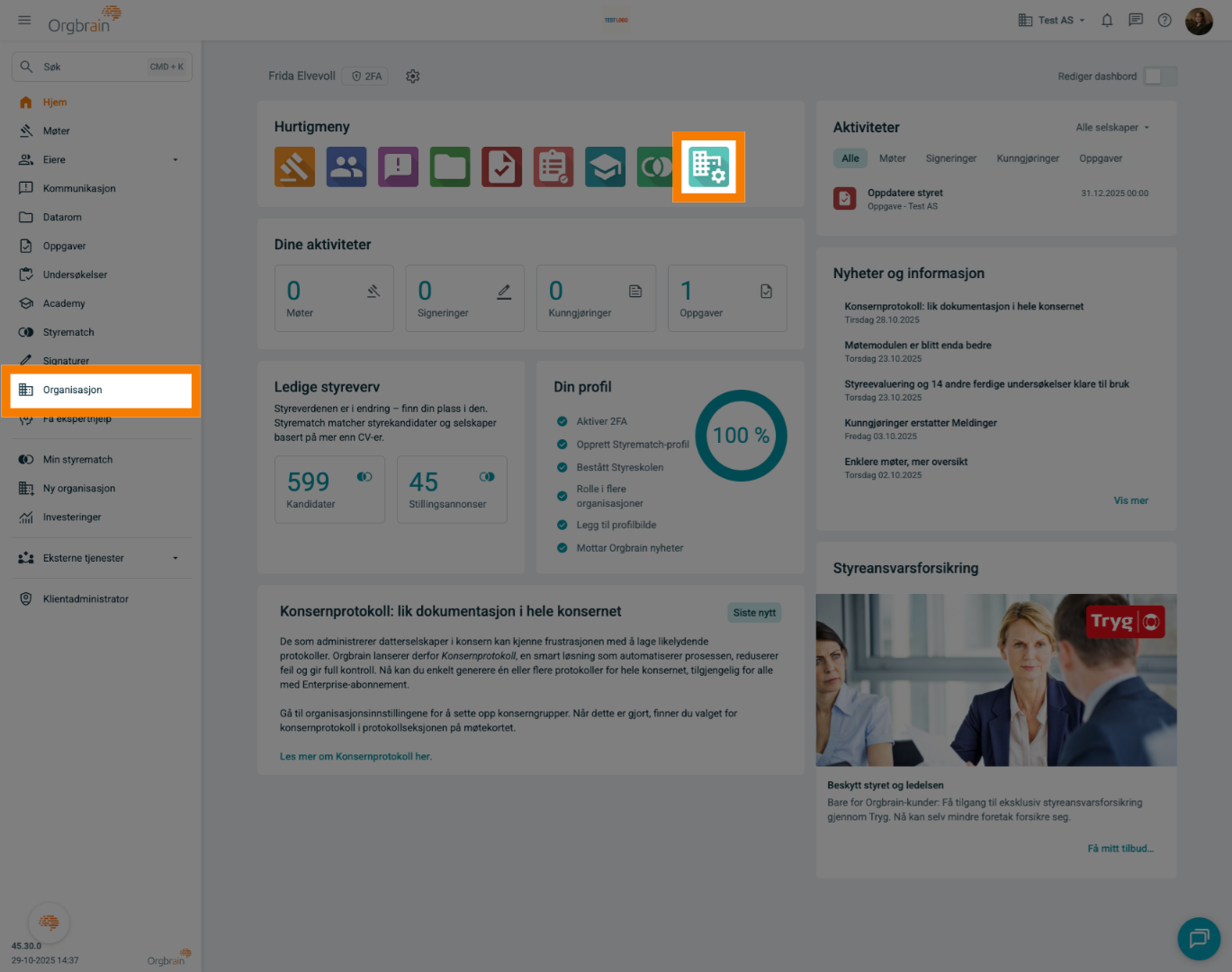Toggle the Rediger dashbord switch
The height and width of the screenshot is (972, 1232).
click(x=1160, y=76)
